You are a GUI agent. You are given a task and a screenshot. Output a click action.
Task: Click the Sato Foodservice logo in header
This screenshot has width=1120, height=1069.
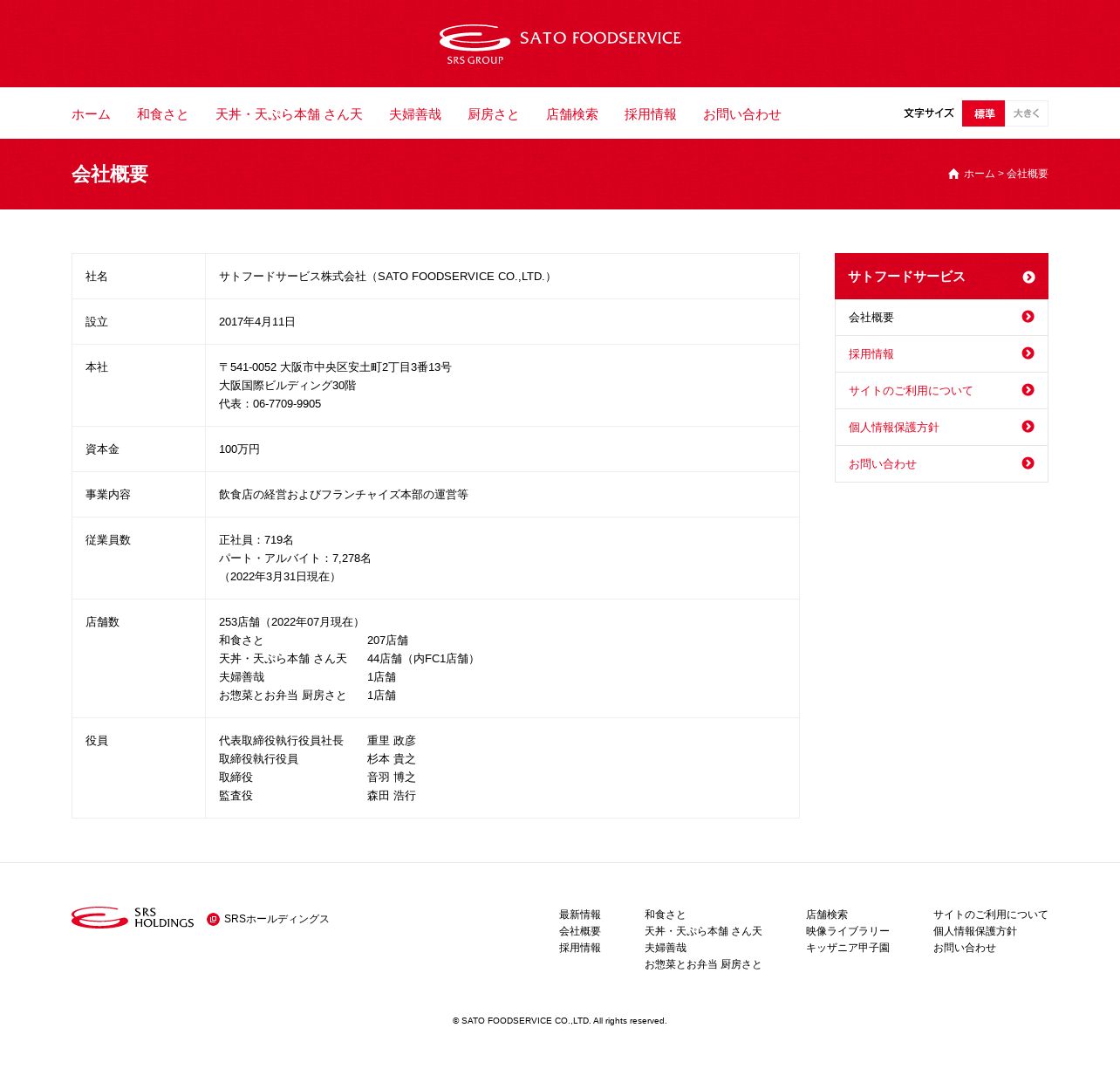560,45
